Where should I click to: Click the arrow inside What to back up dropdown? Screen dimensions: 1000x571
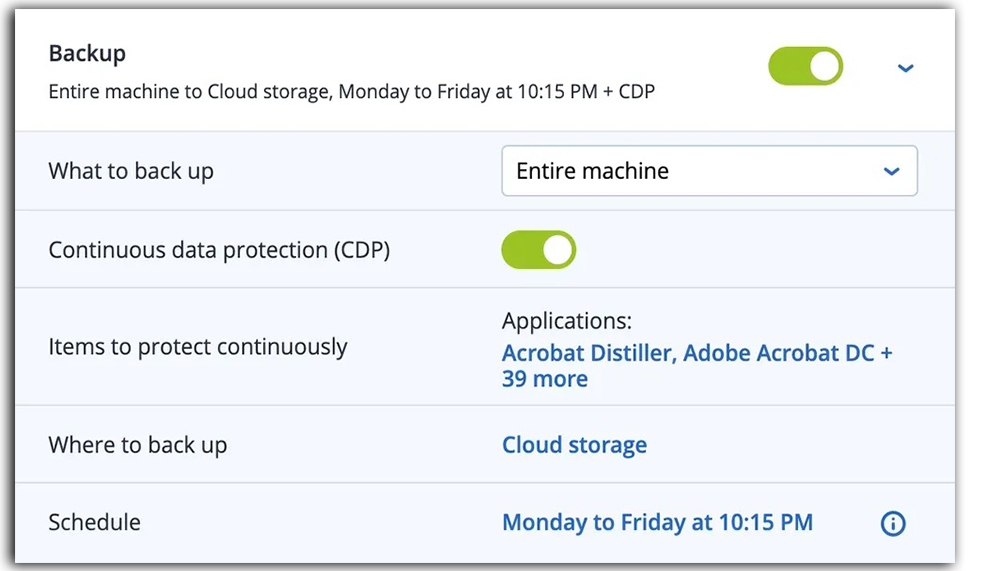[892, 171]
